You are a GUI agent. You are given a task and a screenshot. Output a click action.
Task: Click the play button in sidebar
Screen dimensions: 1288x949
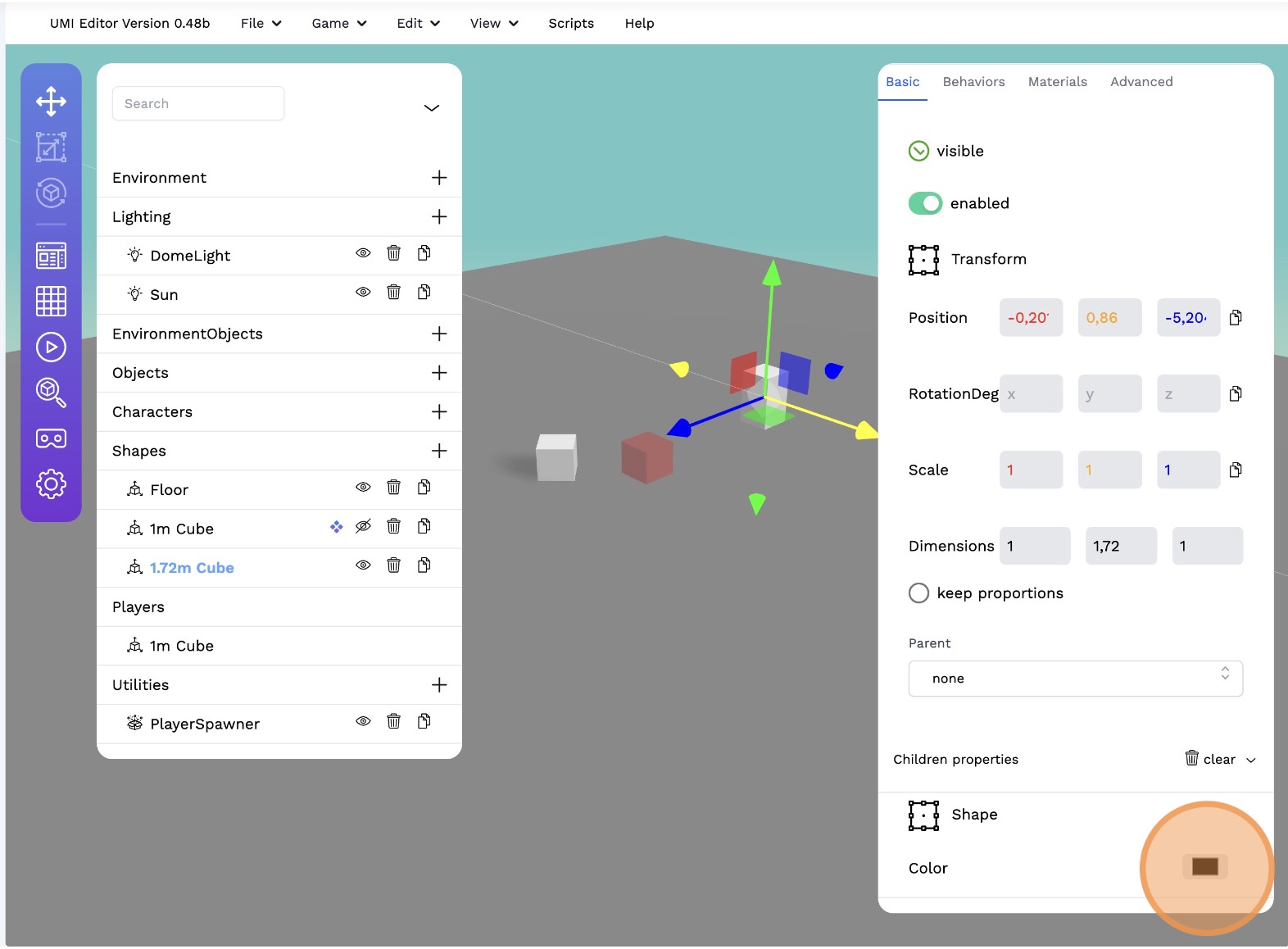tap(51, 347)
